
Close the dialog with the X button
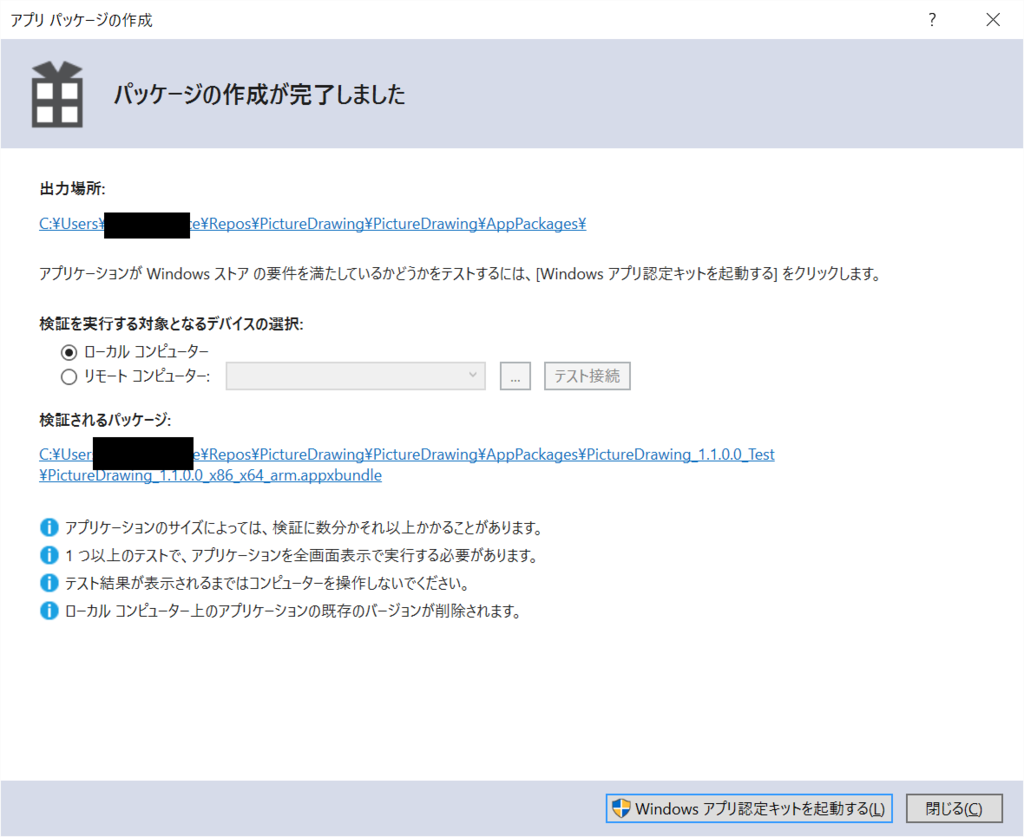point(993,19)
